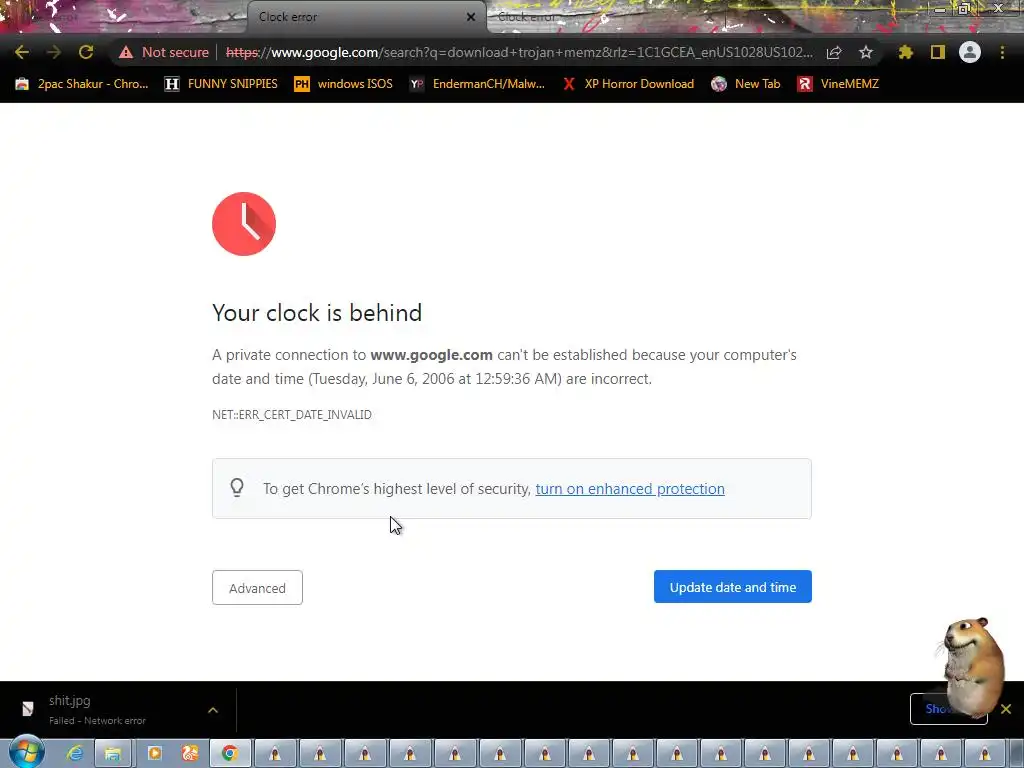The height and width of the screenshot is (768, 1024).
Task: Open Chrome three-dot menu
Action: (x=1002, y=52)
